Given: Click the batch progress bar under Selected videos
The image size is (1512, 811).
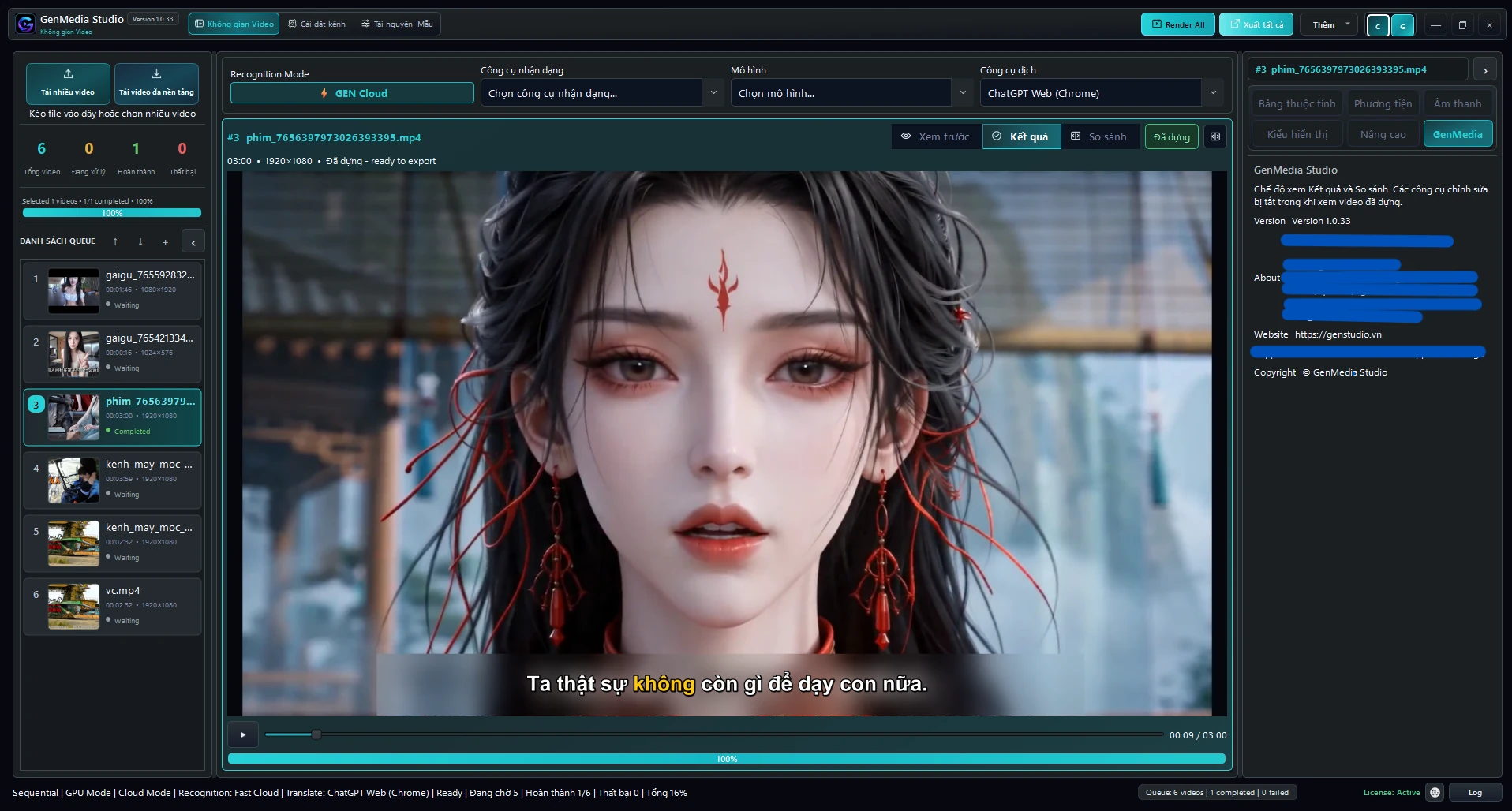Looking at the screenshot, I should click(112, 213).
